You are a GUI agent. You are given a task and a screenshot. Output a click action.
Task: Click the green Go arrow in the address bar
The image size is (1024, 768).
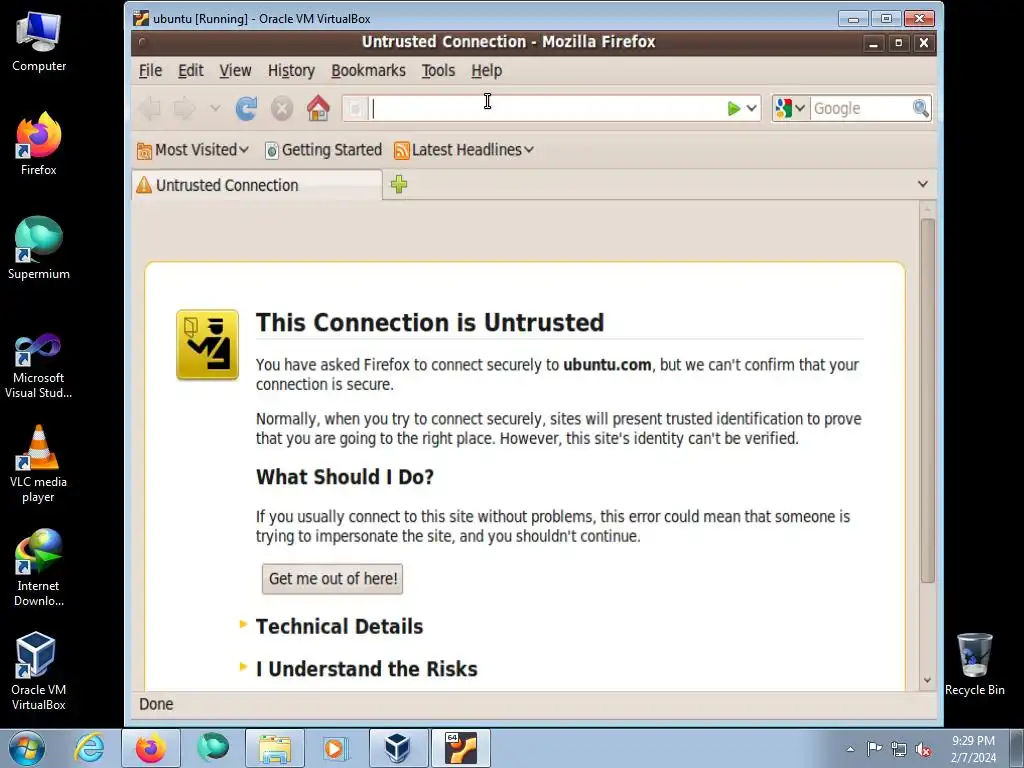pos(733,108)
